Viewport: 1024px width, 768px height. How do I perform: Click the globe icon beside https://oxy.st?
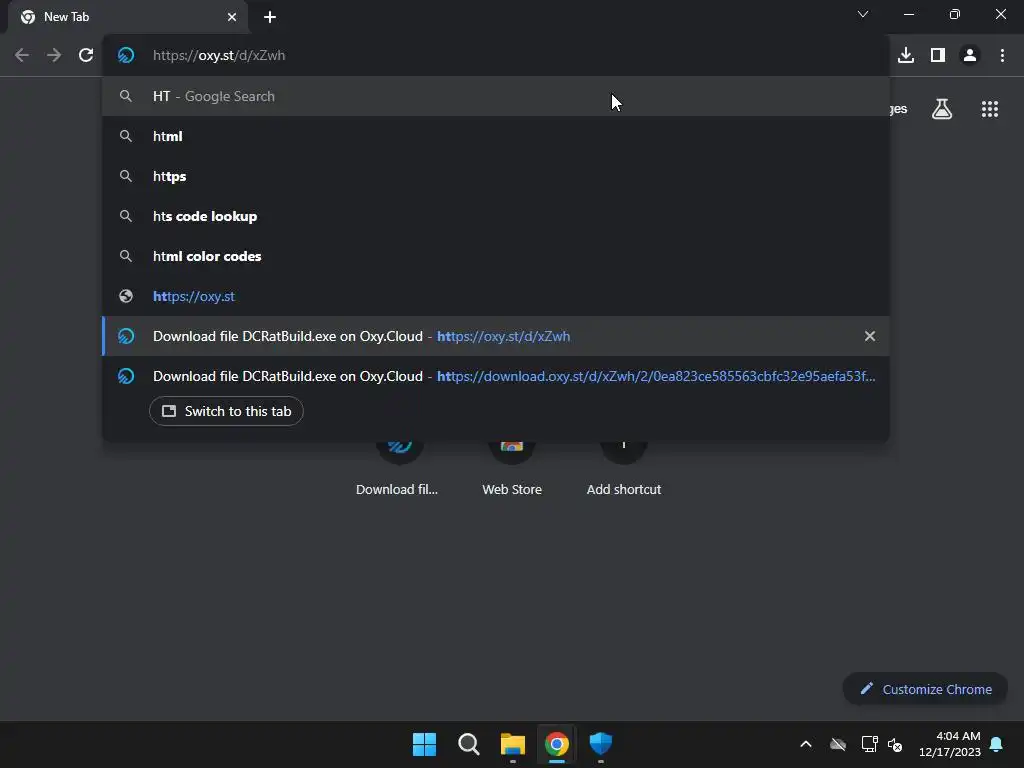[x=126, y=296]
